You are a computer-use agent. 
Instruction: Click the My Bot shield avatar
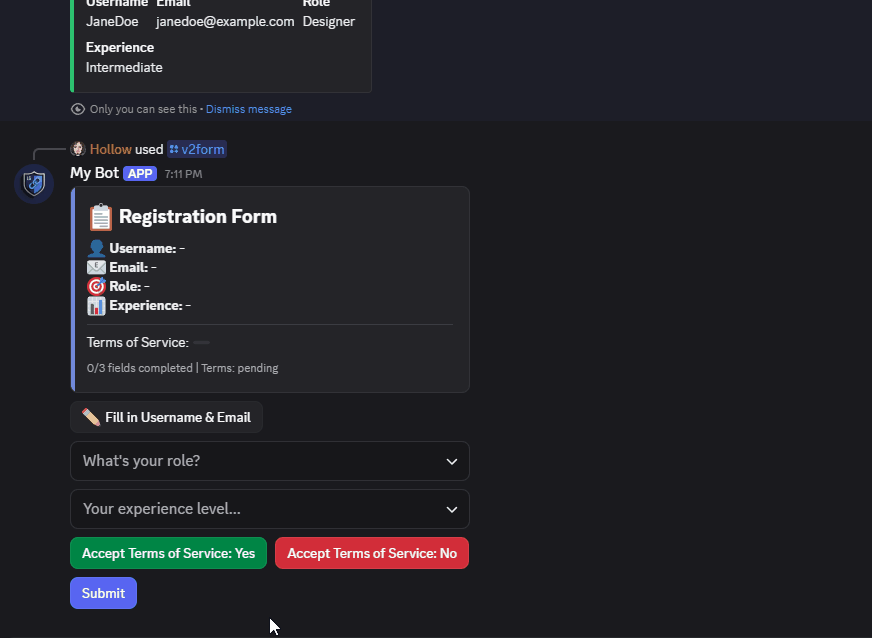click(34, 184)
